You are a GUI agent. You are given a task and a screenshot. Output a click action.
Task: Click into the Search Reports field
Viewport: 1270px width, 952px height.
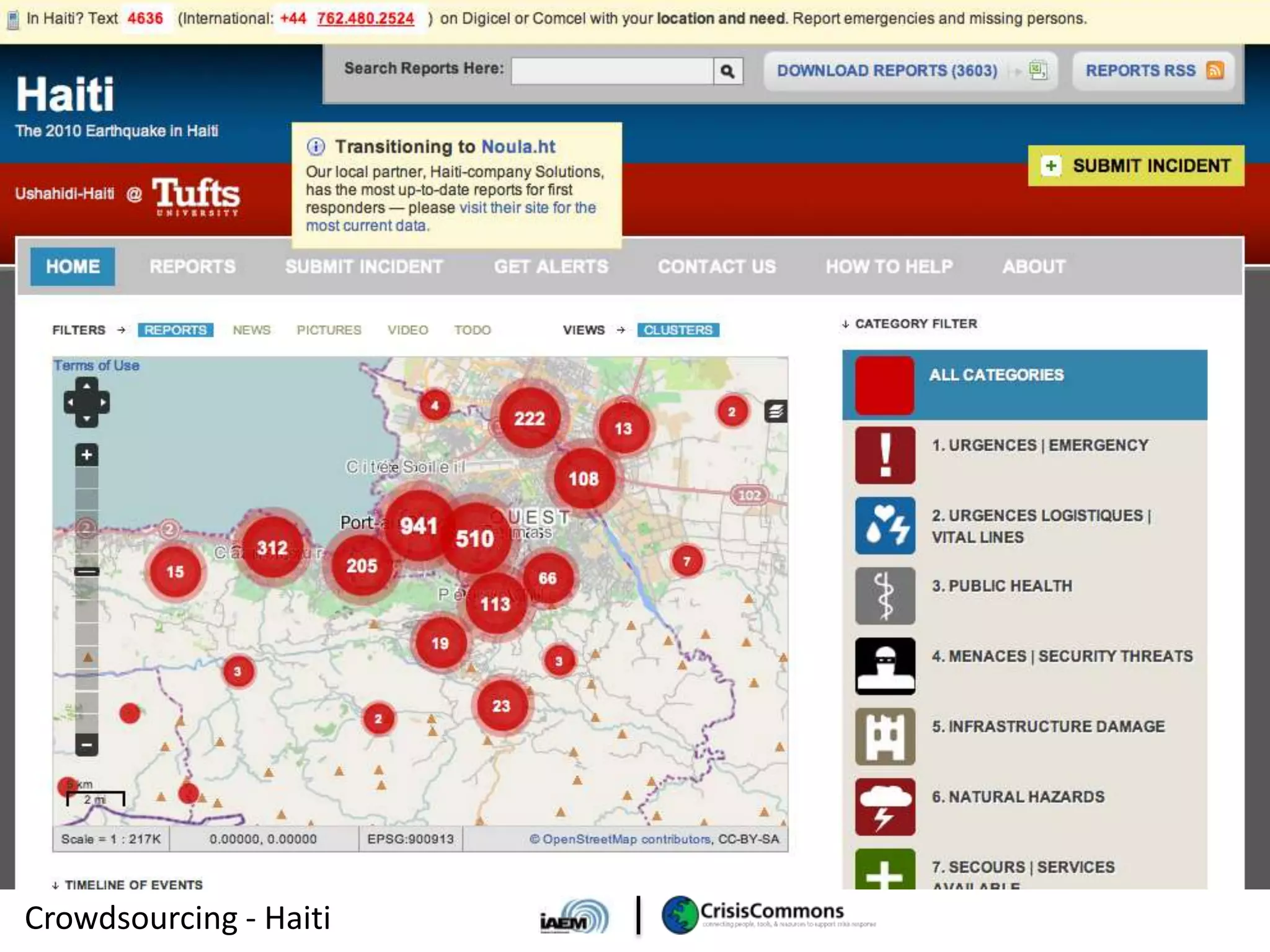[612, 71]
